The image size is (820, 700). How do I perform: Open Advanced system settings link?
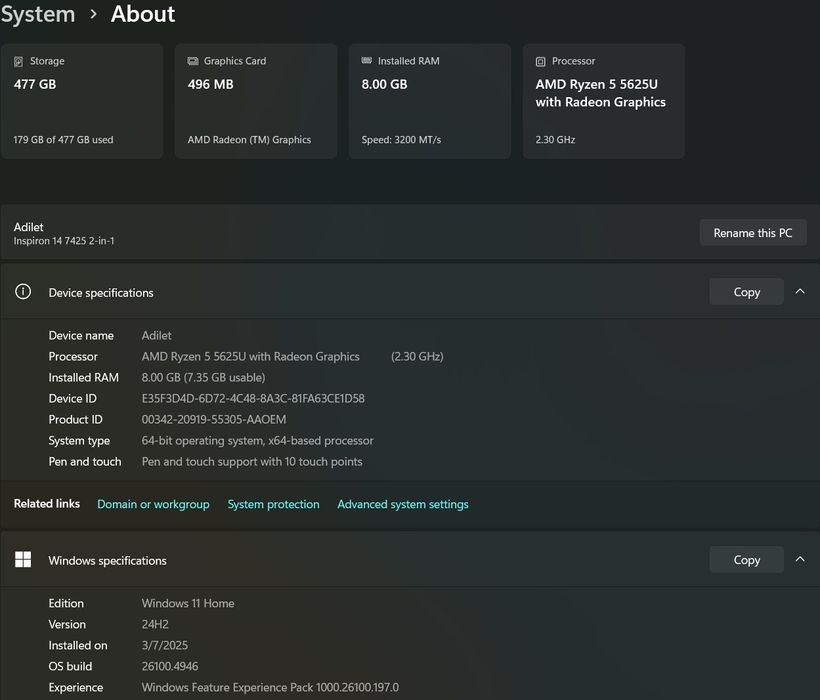pos(402,504)
